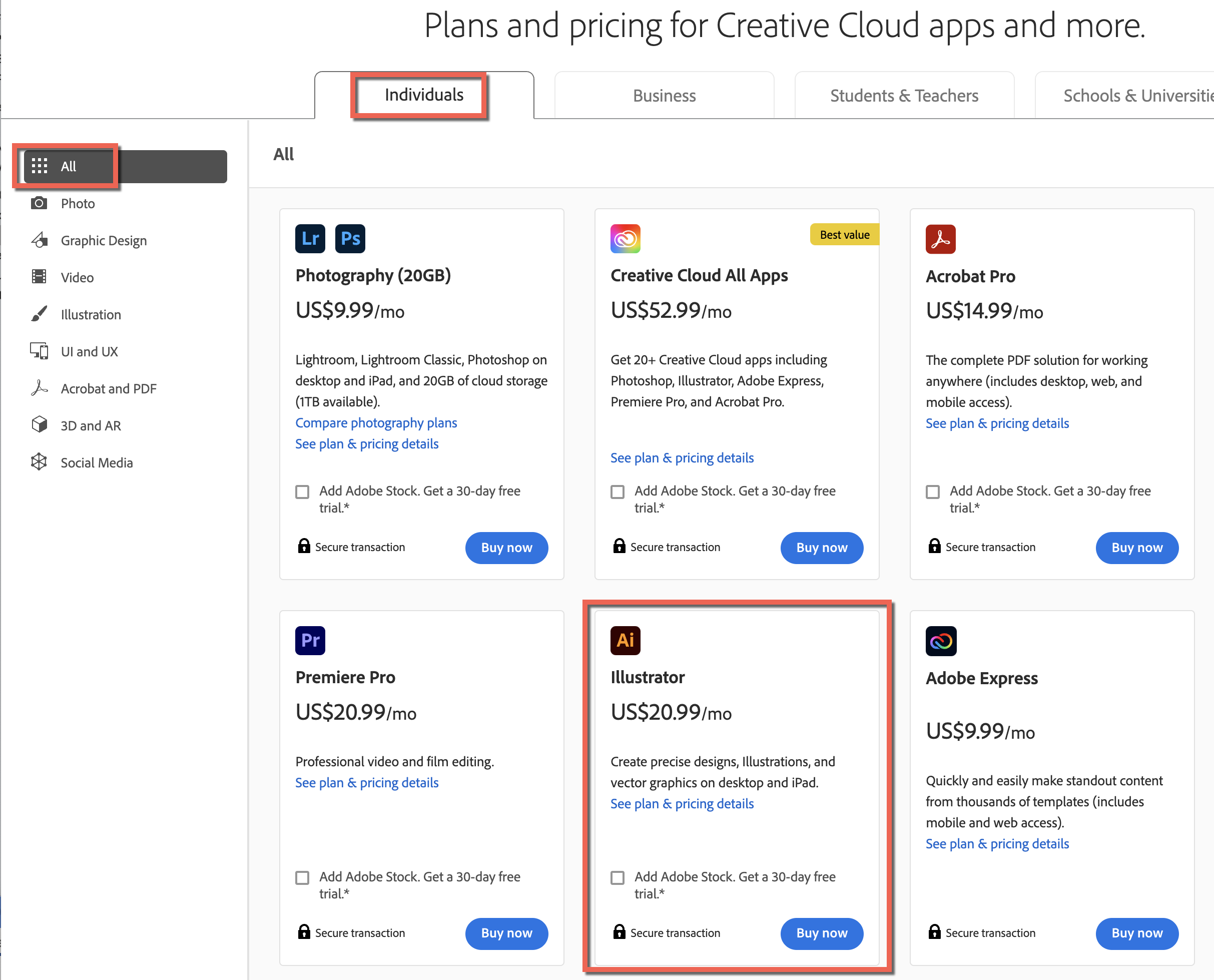1214x980 pixels.
Task: Click the Photoshop icon in Photography plan
Action: (350, 238)
